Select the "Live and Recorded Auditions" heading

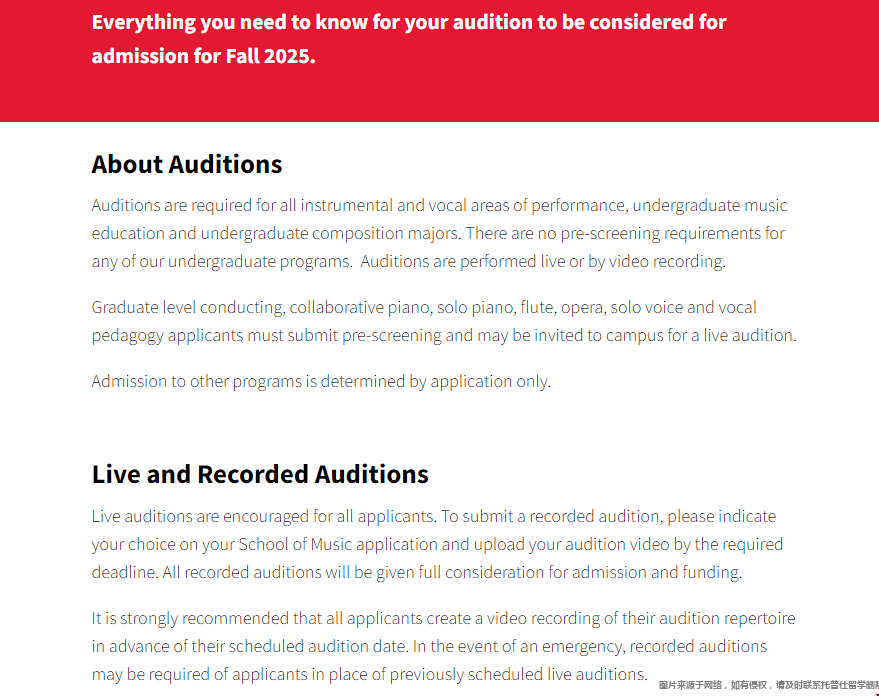[x=260, y=474]
